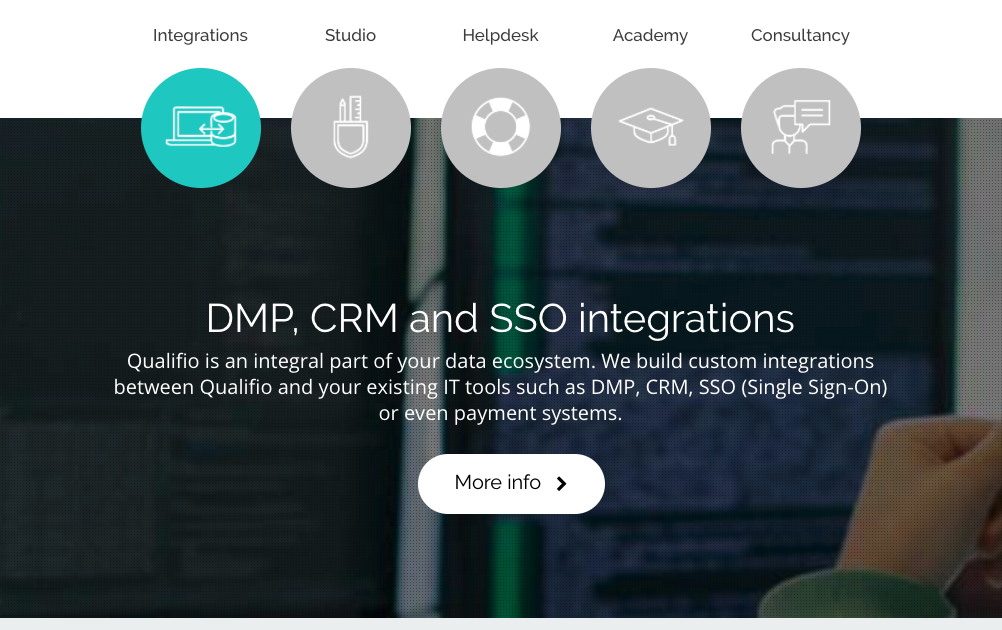
Task: Click the chevron arrow in More info
Action: tap(562, 484)
